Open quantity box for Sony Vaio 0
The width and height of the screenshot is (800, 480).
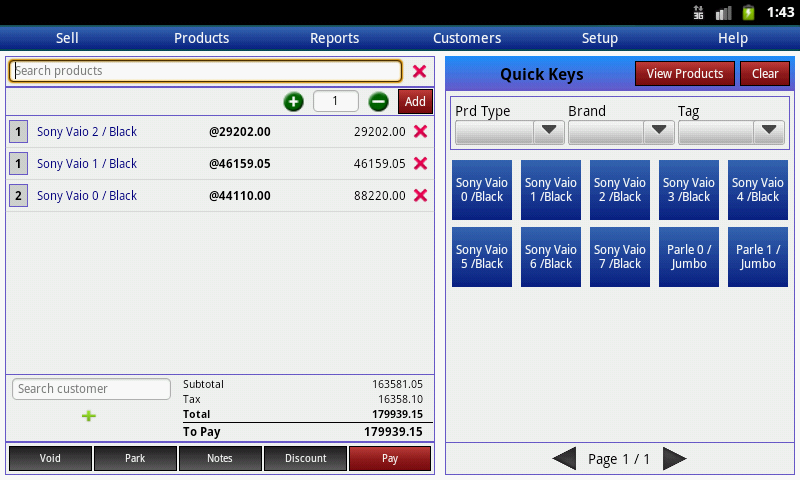tap(18, 195)
